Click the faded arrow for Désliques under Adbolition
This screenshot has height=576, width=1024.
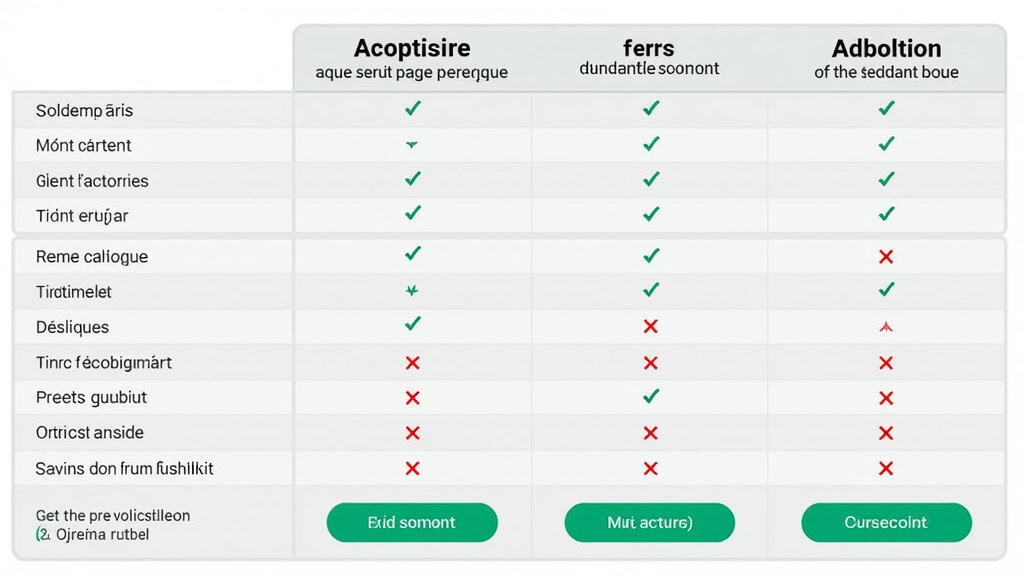pos(886,326)
